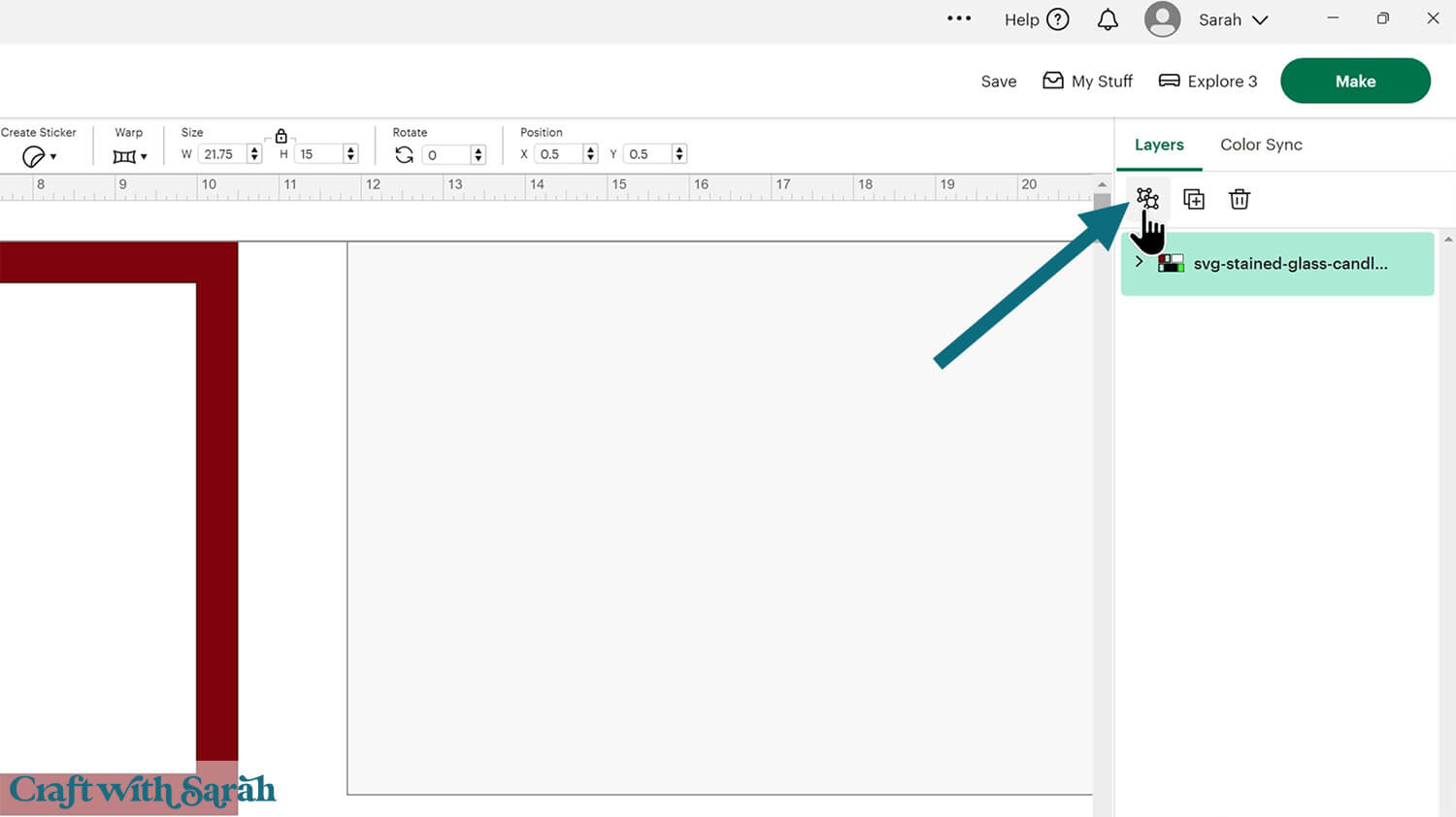Viewport: 1456px width, 817px height.
Task: Select the dark red frame shape on canvas
Action: click(x=216, y=485)
